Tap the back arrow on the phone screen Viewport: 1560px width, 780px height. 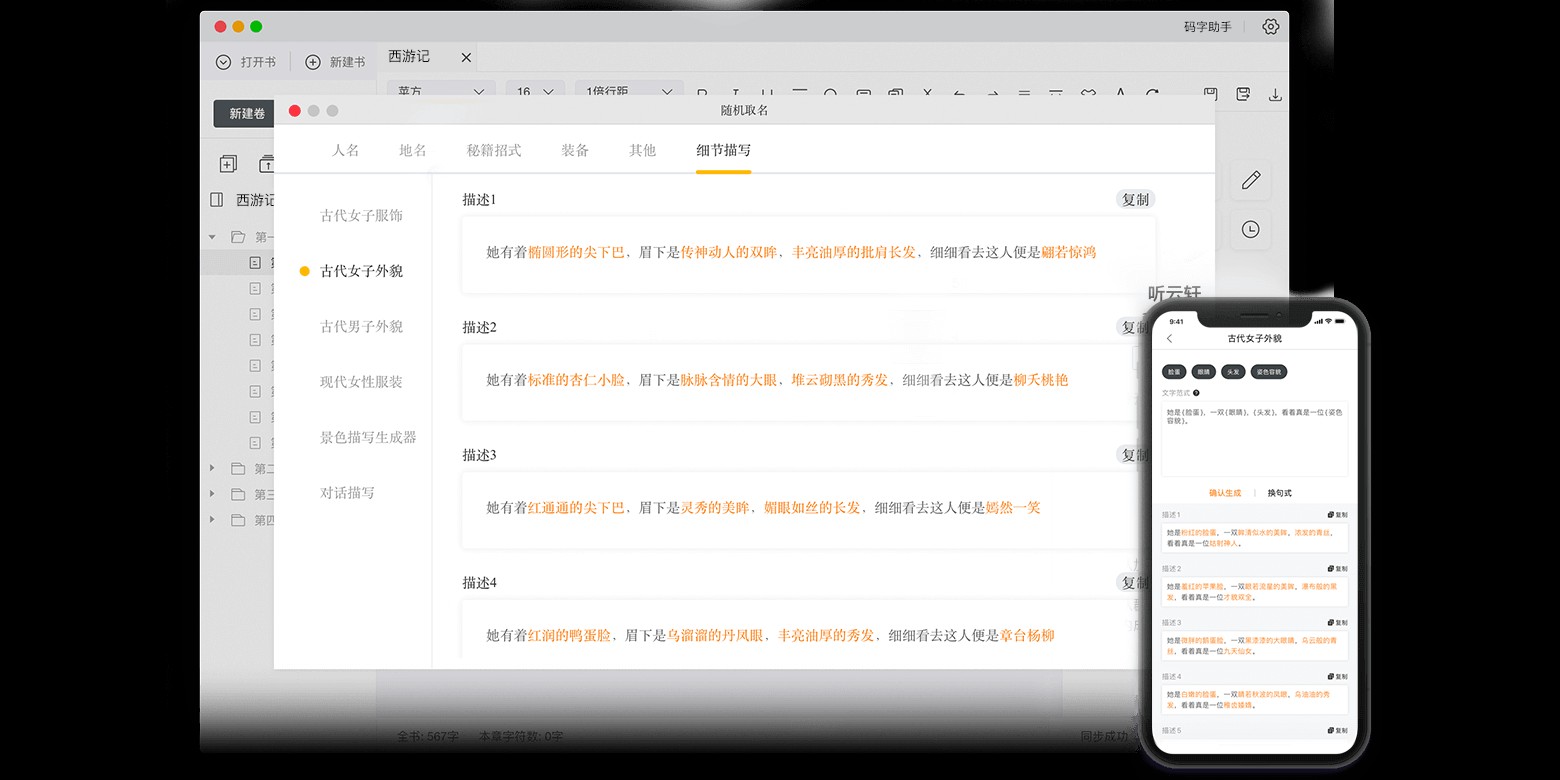1170,339
